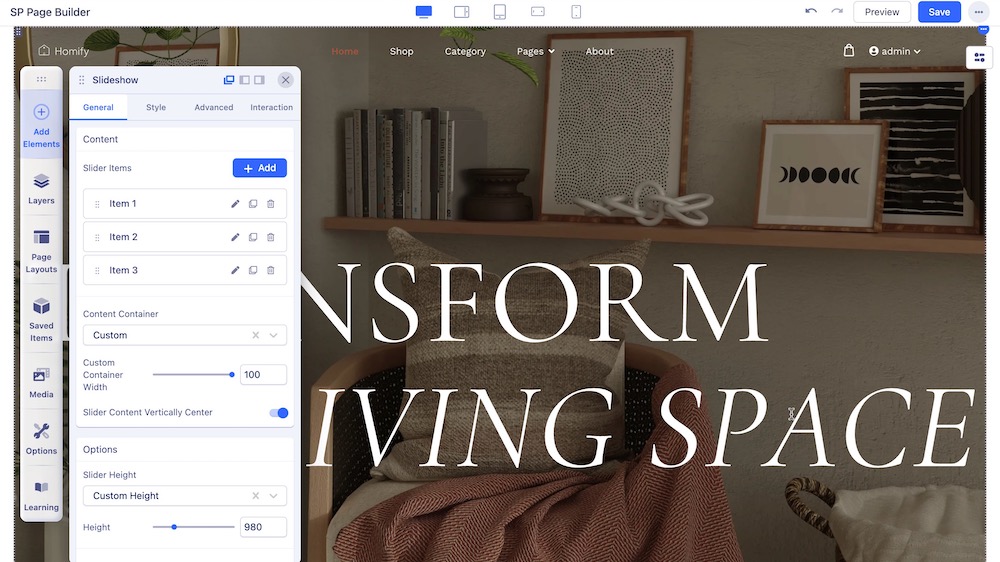This screenshot has width=1000, height=562.
Task: Switch to tablet device preview icon
Action: [500, 12]
